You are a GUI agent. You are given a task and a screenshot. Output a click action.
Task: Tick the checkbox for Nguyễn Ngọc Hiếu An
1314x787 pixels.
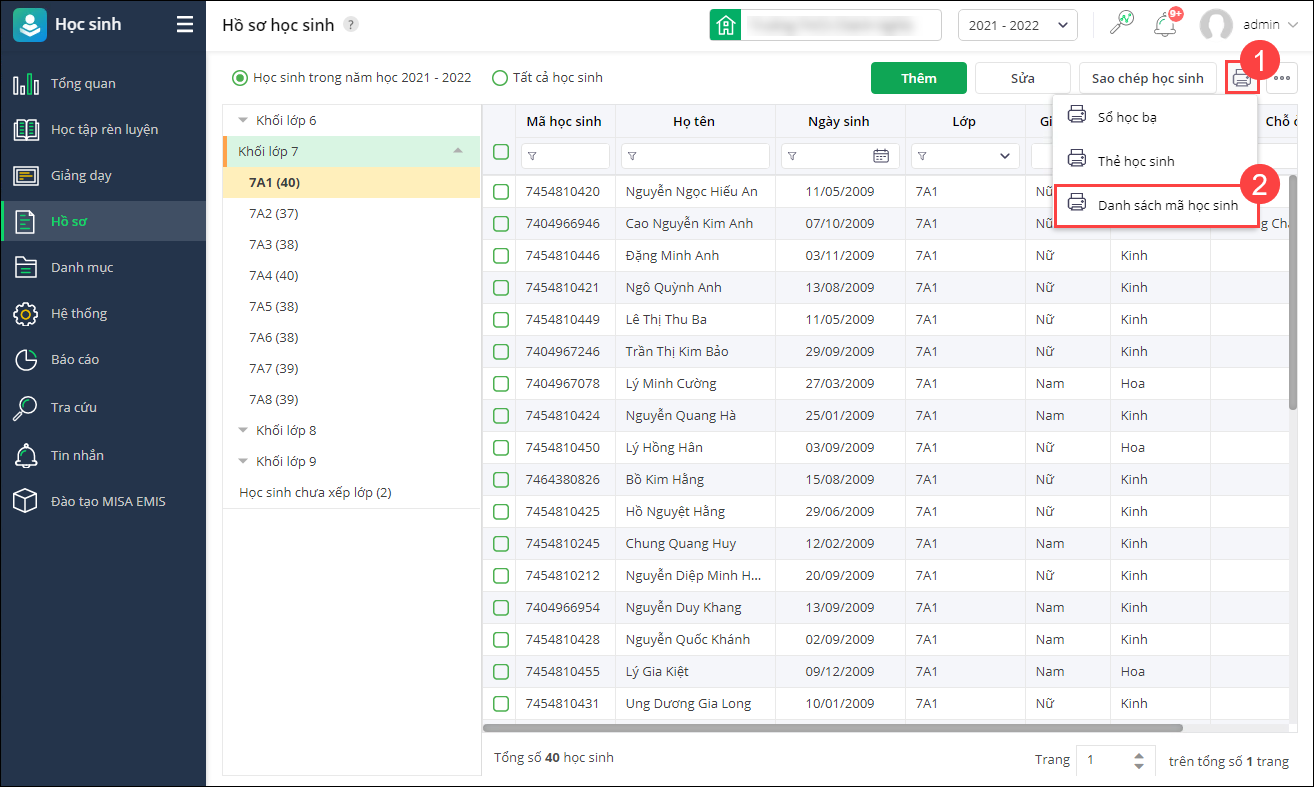click(x=501, y=191)
